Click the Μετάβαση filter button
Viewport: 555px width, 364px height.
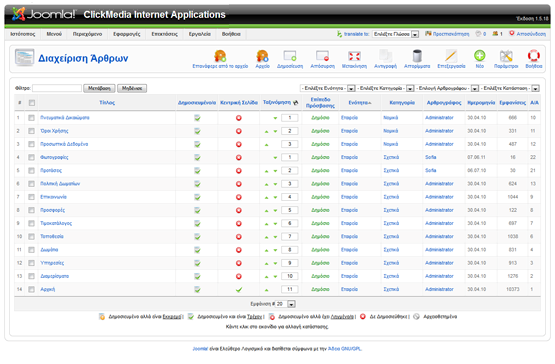[x=99, y=88]
